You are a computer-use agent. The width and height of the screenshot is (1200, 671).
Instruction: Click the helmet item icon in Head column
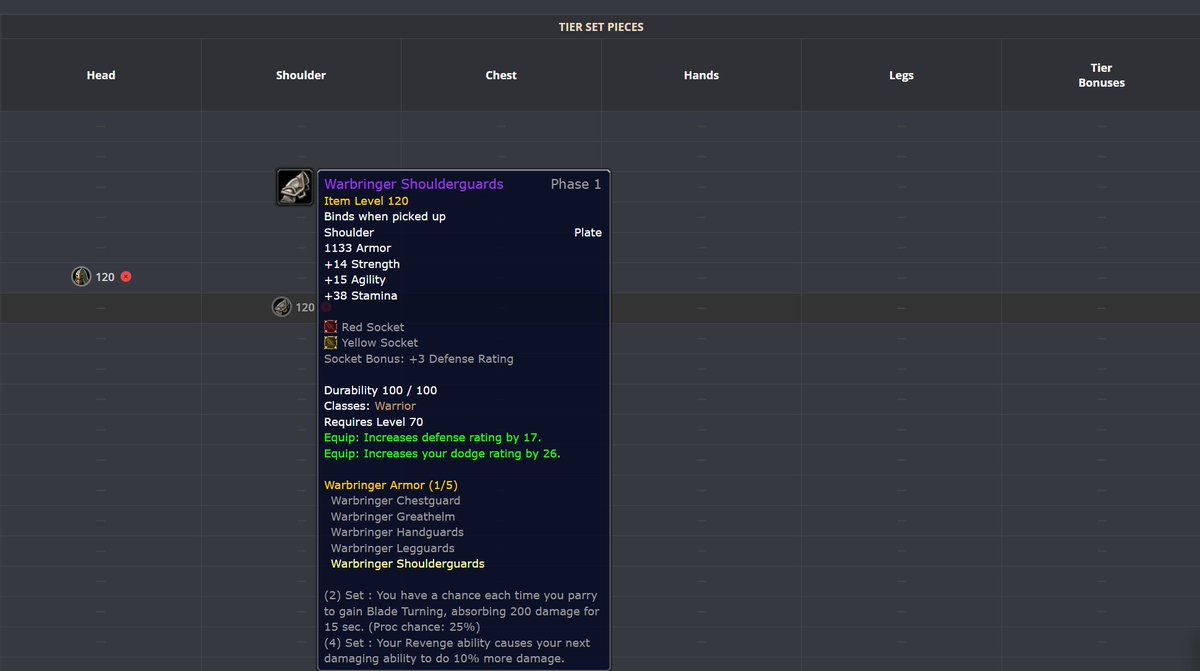81,276
